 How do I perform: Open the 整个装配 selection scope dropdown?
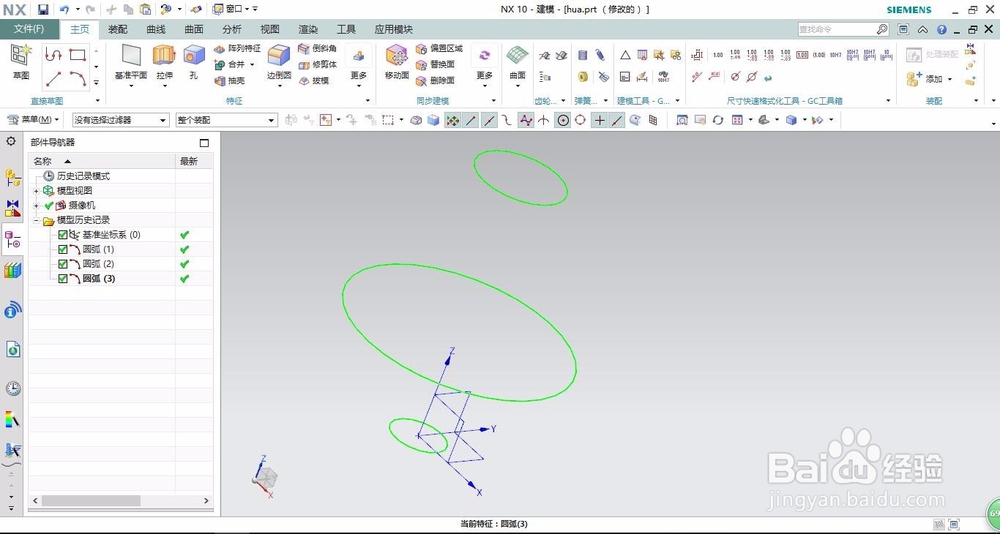[226, 120]
